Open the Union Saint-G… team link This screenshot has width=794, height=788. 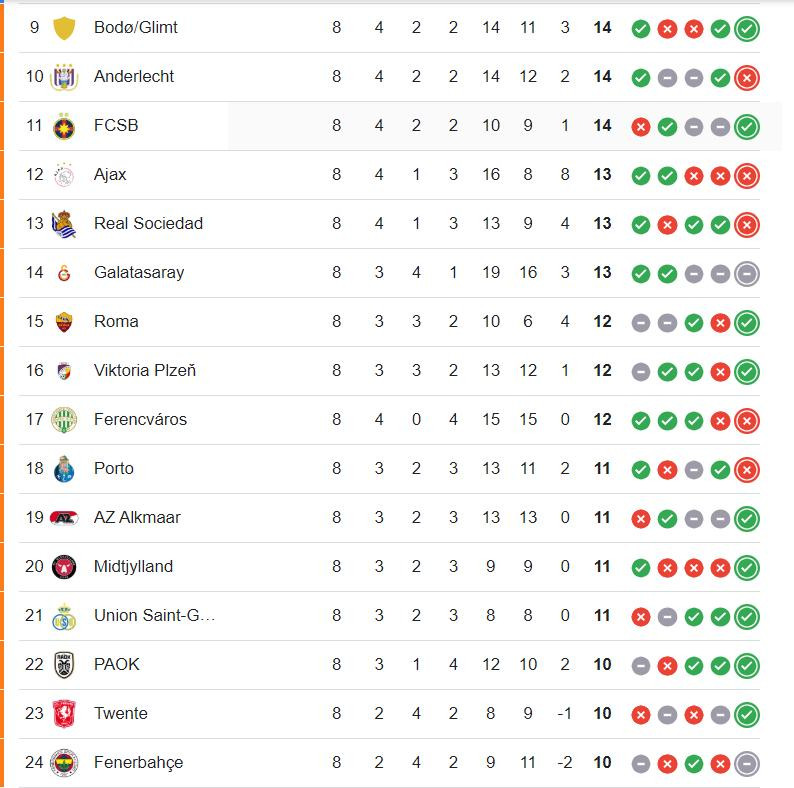pyautogui.click(x=154, y=615)
